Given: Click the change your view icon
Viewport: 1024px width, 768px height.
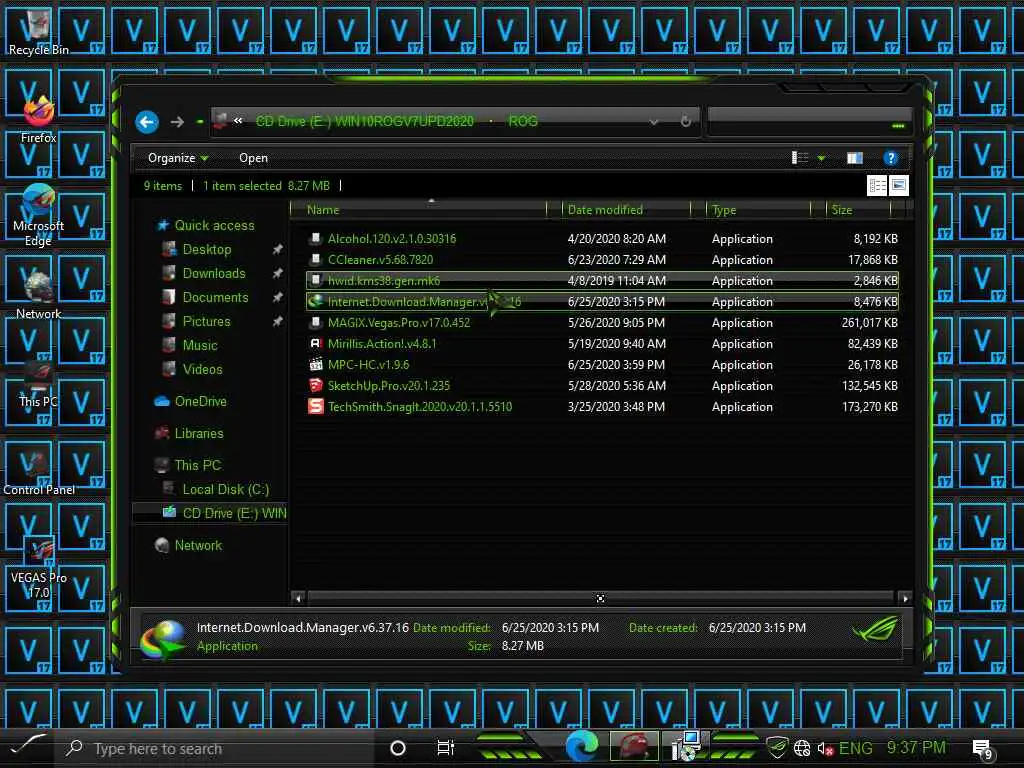Looking at the screenshot, I should pos(800,158).
